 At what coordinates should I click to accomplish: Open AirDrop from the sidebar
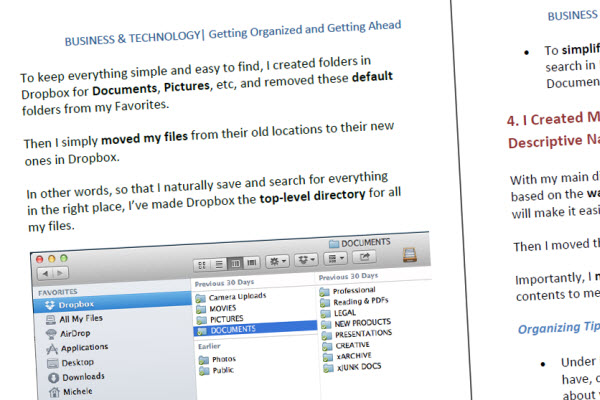pyautogui.click(x=75, y=333)
